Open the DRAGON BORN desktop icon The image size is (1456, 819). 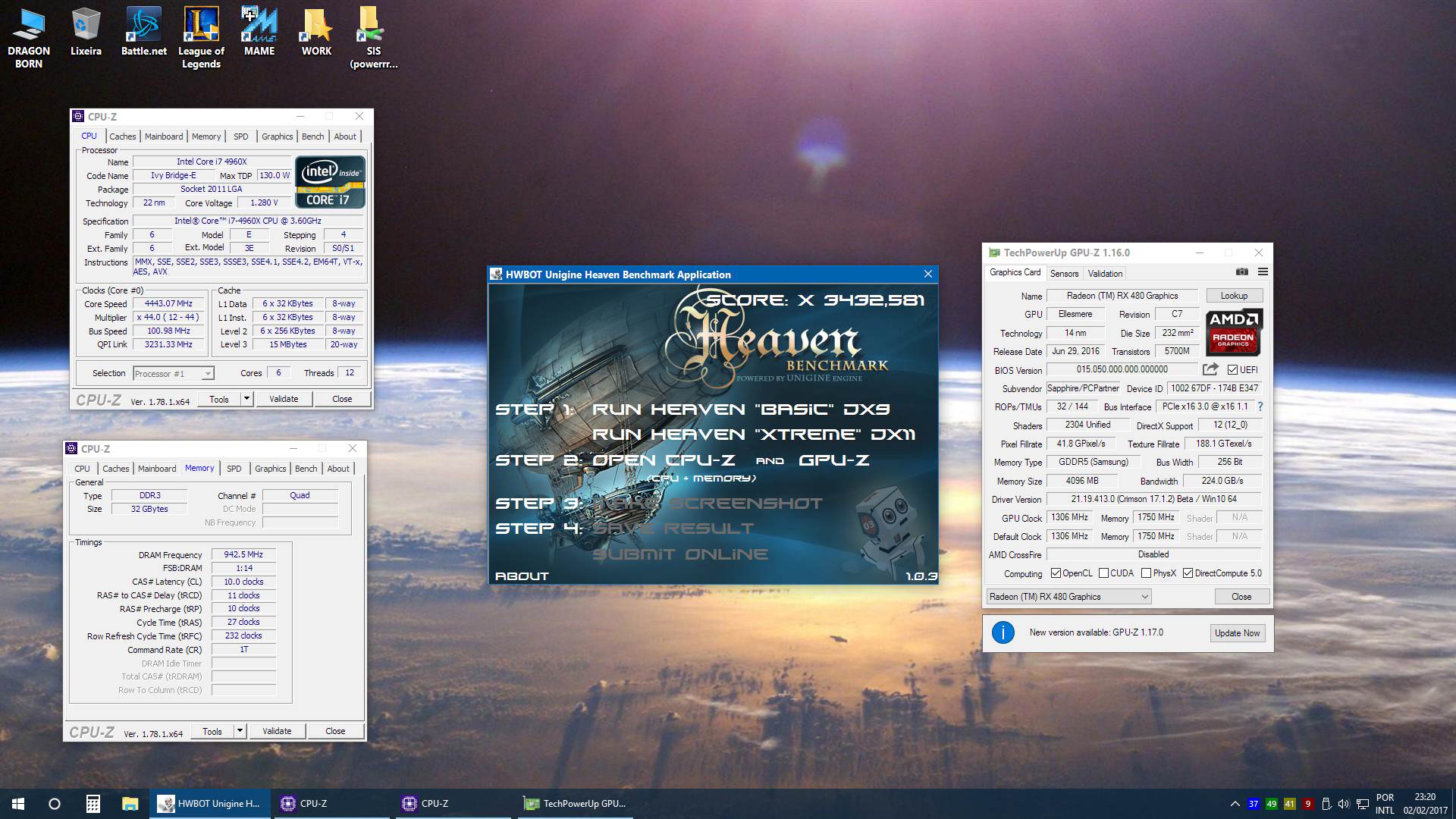point(29,38)
